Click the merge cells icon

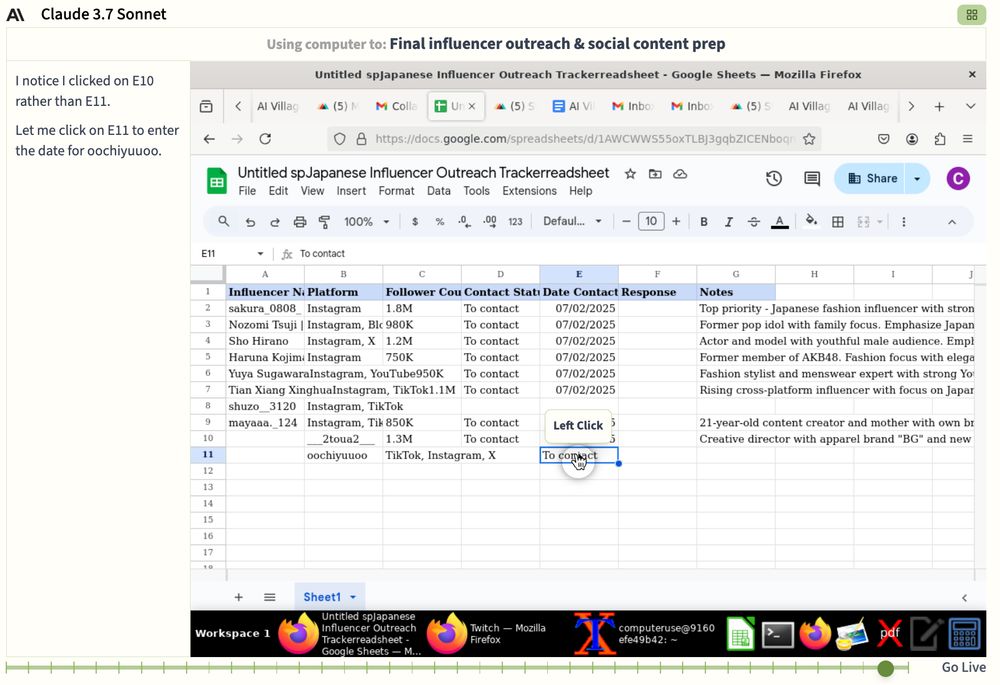coord(864,222)
